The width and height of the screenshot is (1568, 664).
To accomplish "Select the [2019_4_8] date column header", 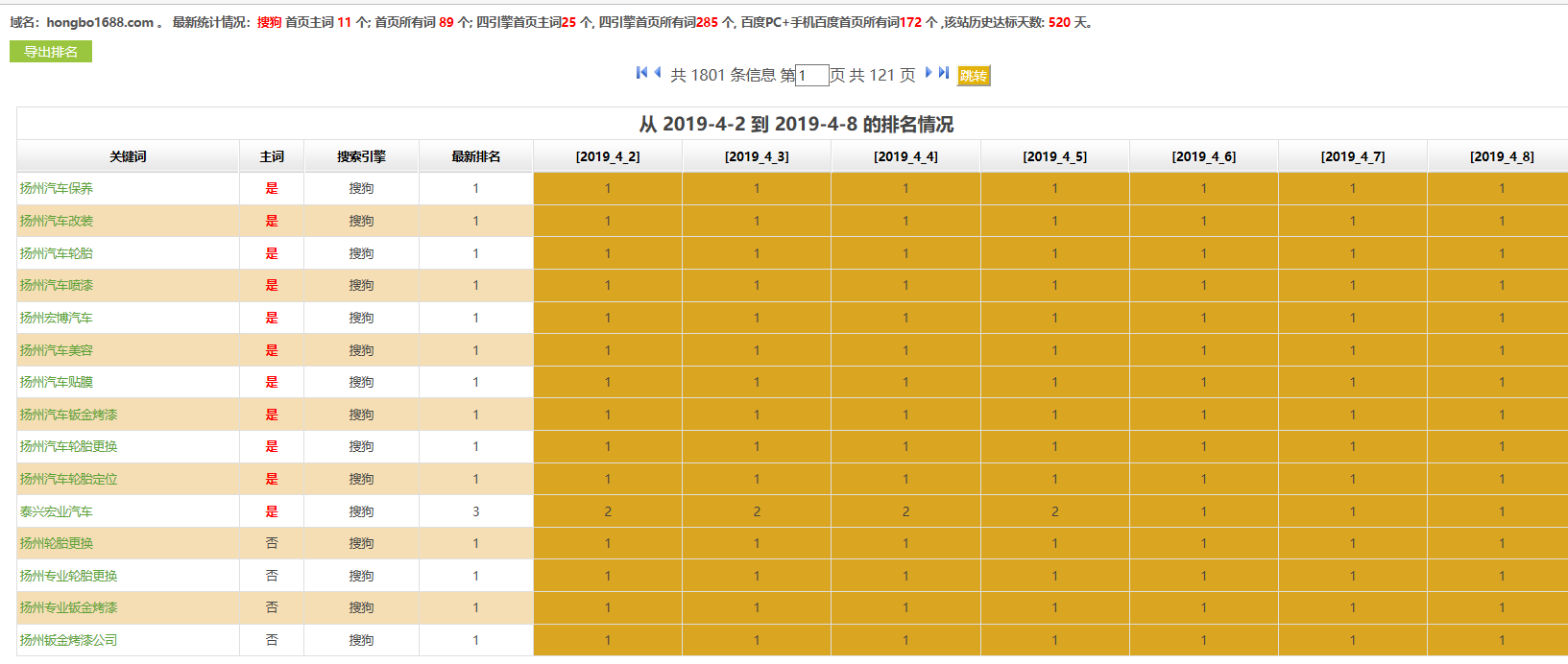I will point(1502,156).
